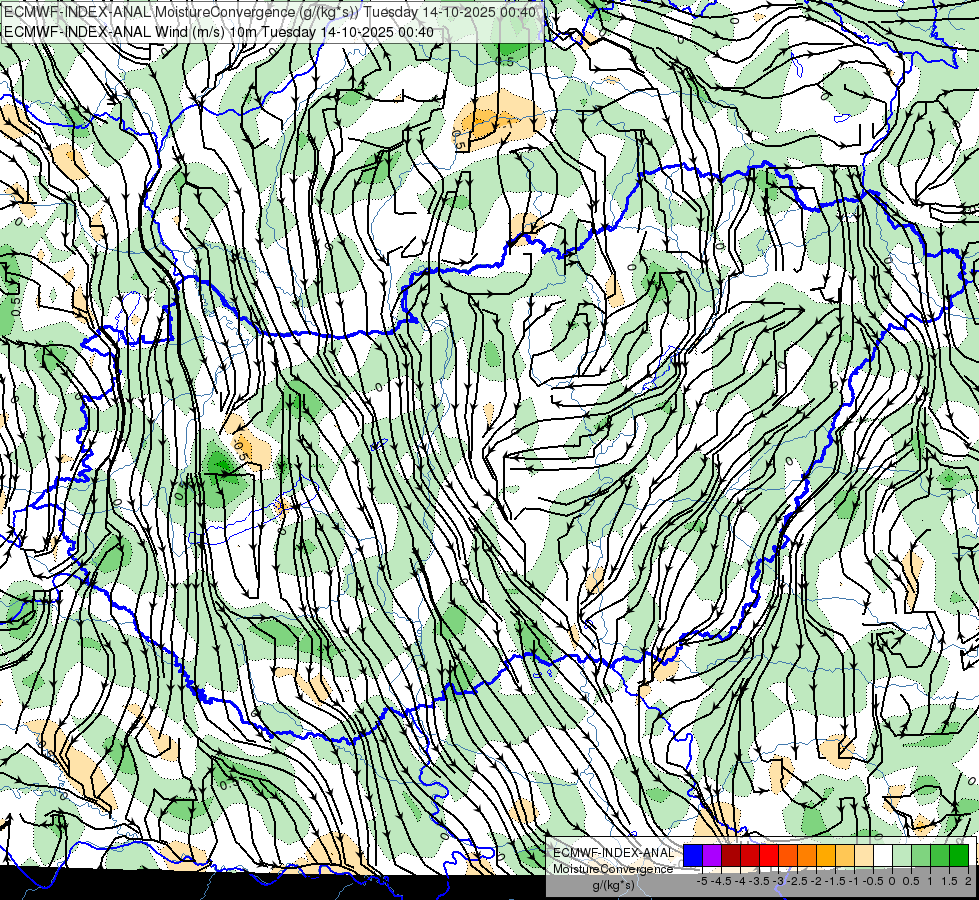Select the pale peach swatch from -1 to -0.5
This screenshot has width=979, height=900.
pyautogui.click(x=864, y=855)
